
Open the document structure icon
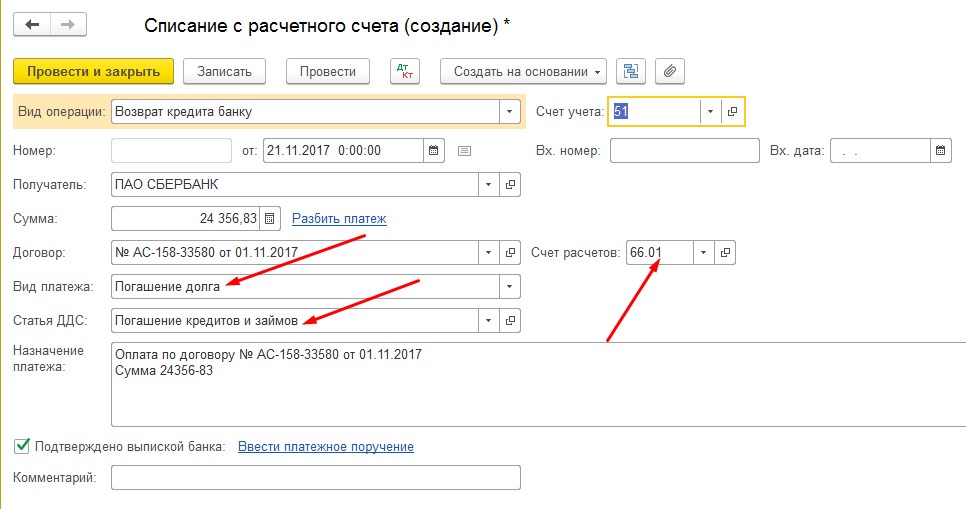click(631, 71)
